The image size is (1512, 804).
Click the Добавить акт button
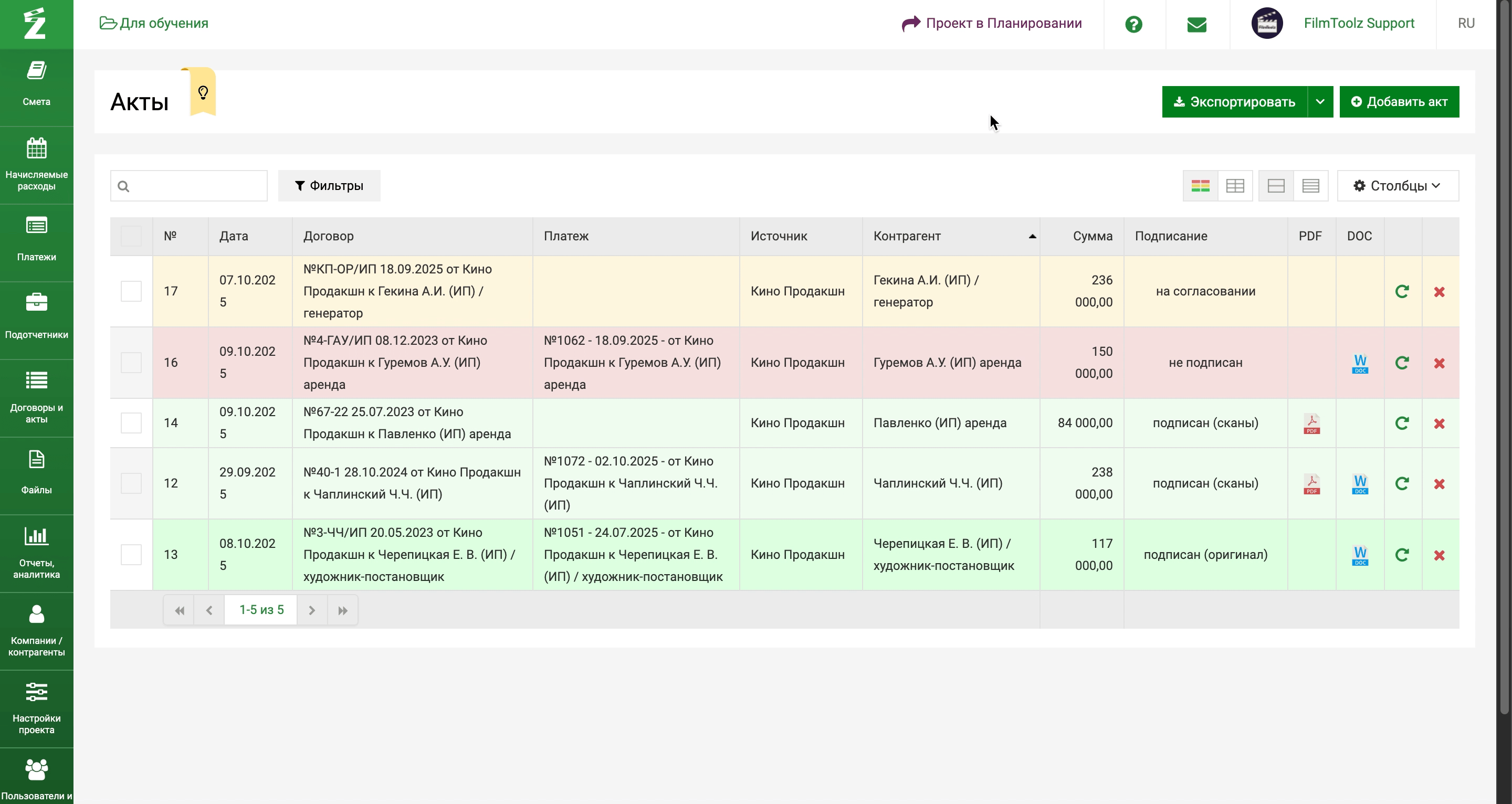(x=1399, y=101)
